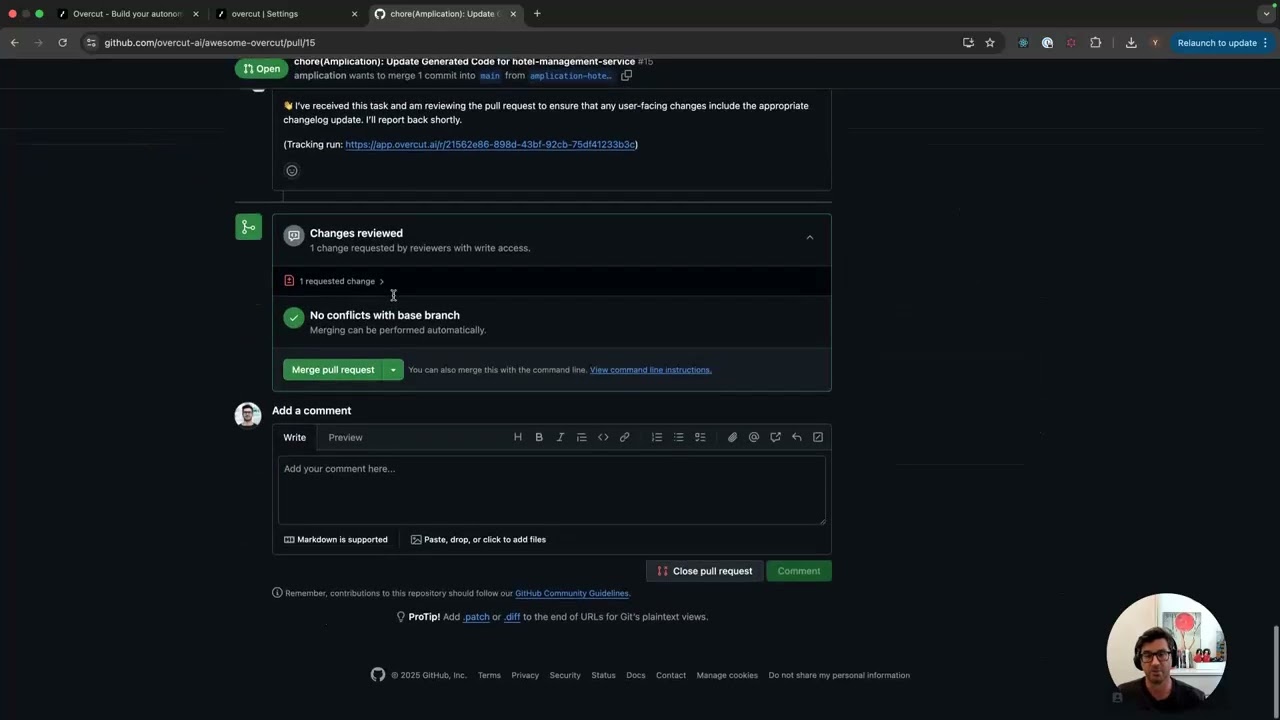The height and width of the screenshot is (720, 1280).
Task: Open browser extensions puzzle icon
Action: coord(1096,43)
